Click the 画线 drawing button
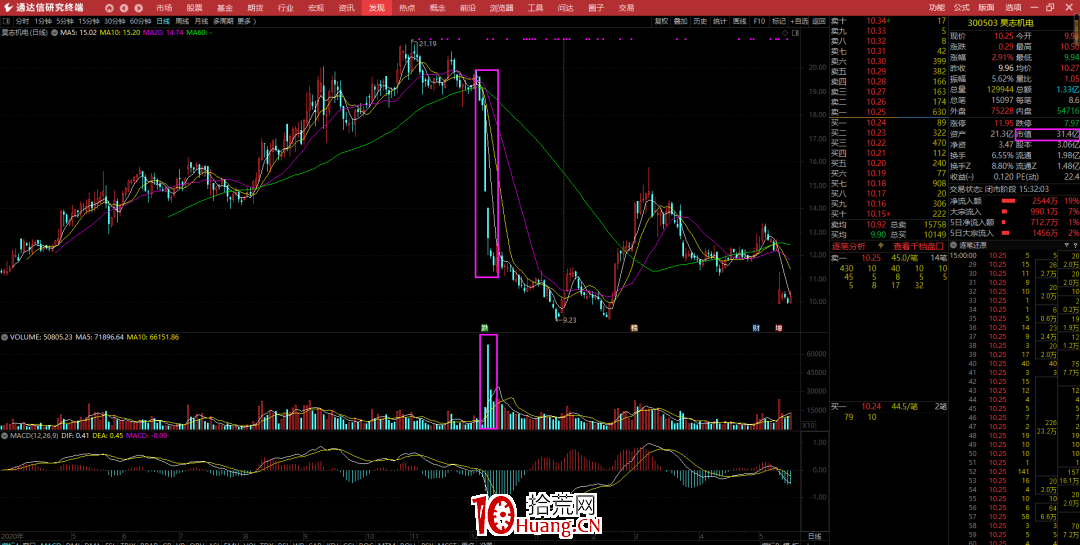The image size is (1080, 545). tap(739, 21)
